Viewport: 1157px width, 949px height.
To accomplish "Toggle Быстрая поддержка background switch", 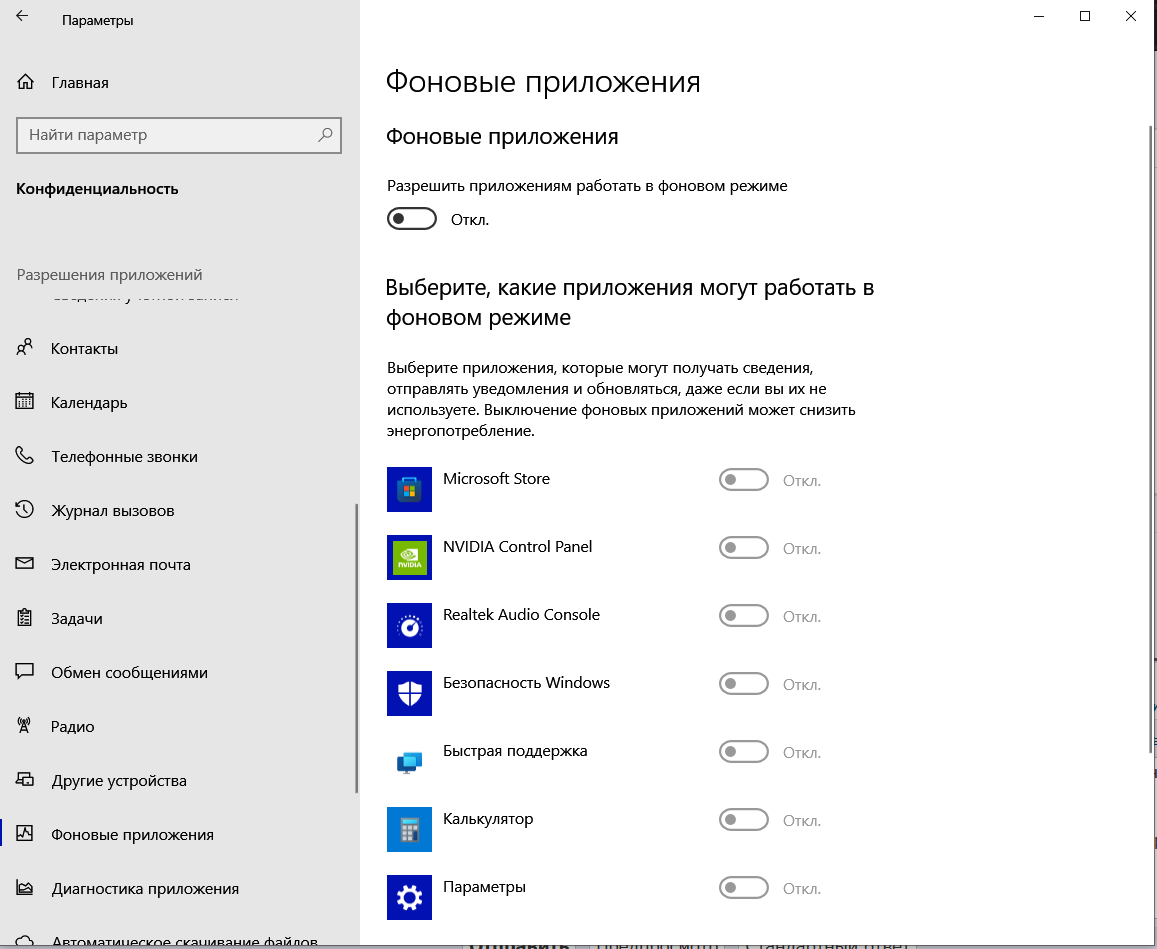I will 744,751.
